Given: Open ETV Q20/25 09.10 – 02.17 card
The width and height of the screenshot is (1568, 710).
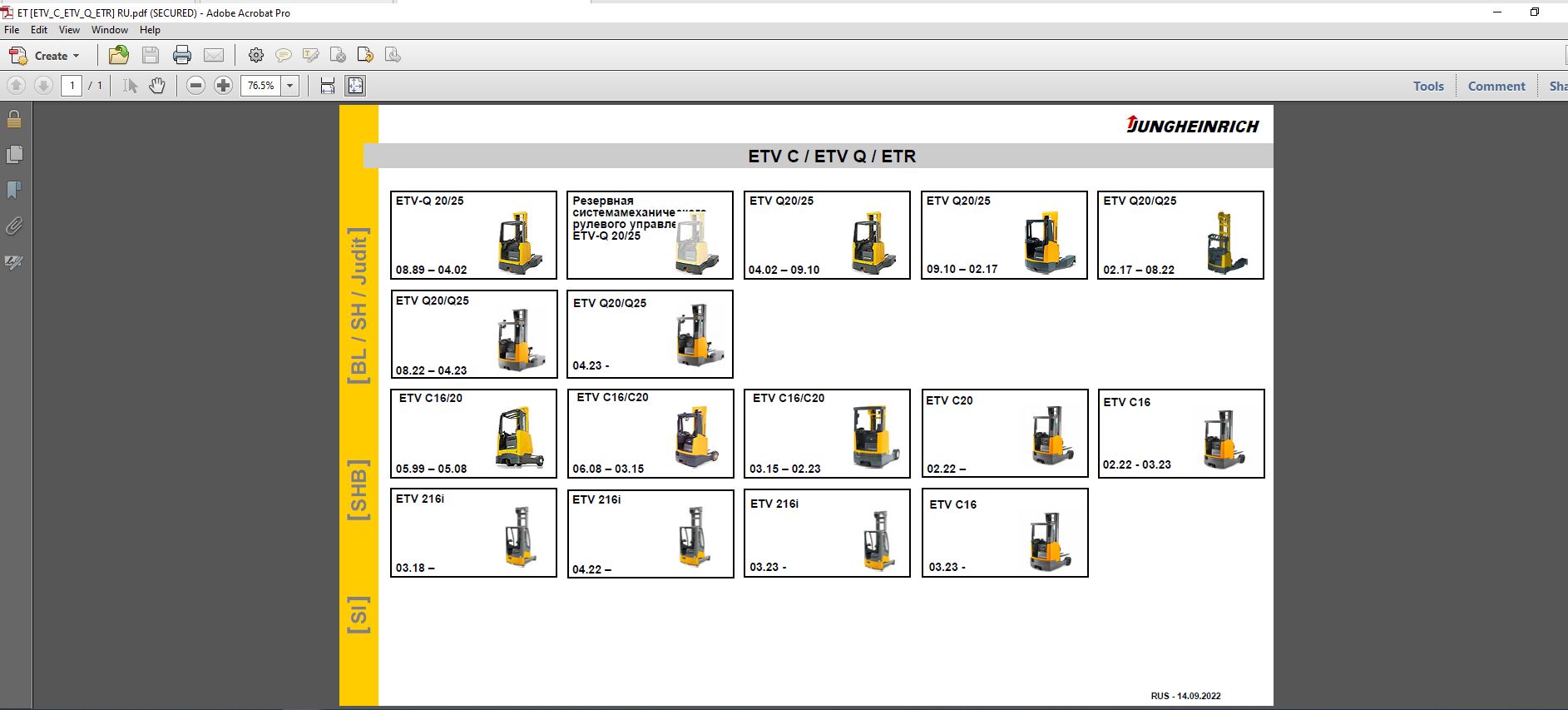Looking at the screenshot, I should (1004, 235).
